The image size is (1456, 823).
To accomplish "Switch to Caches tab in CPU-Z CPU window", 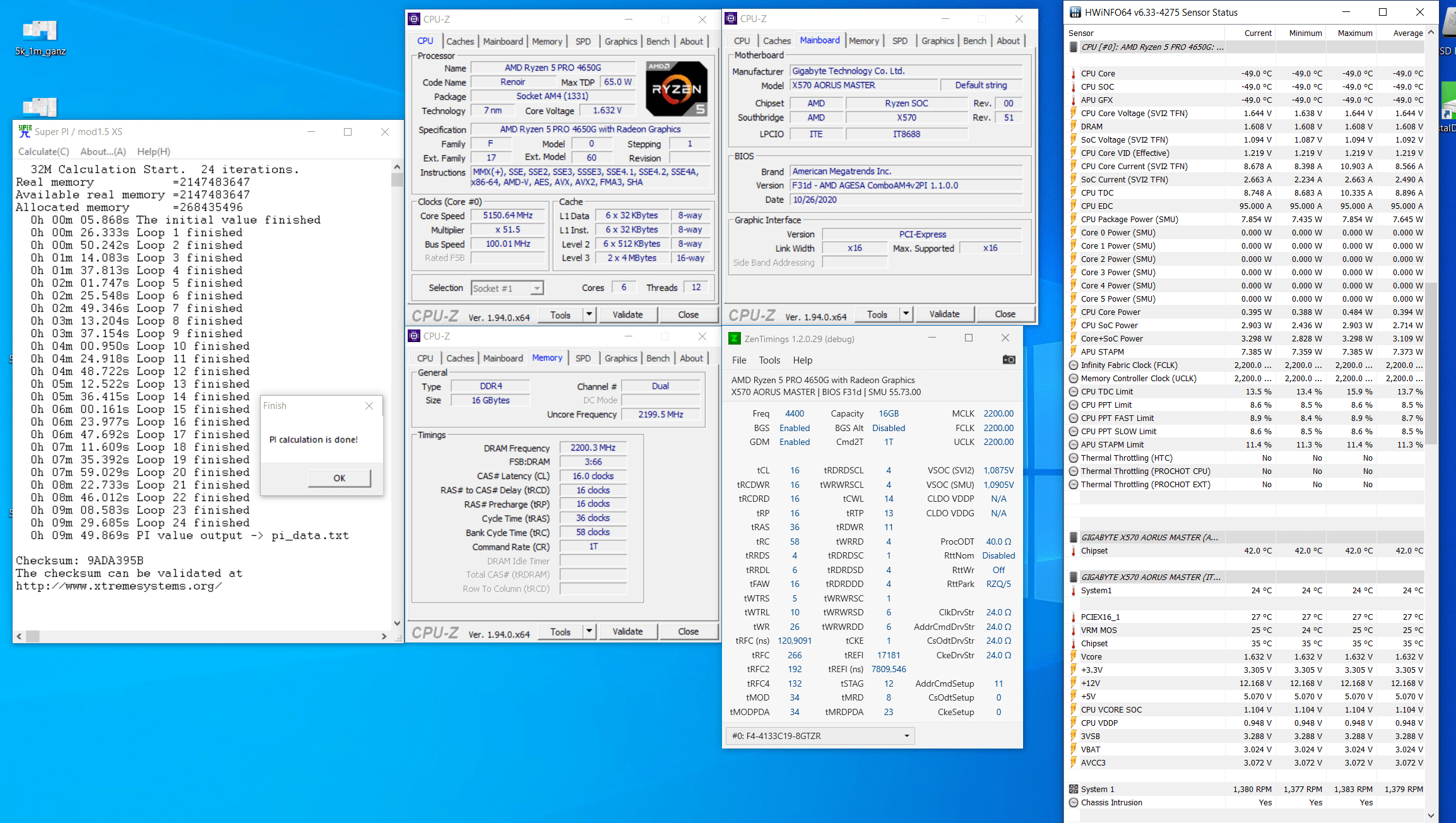I will click(460, 42).
